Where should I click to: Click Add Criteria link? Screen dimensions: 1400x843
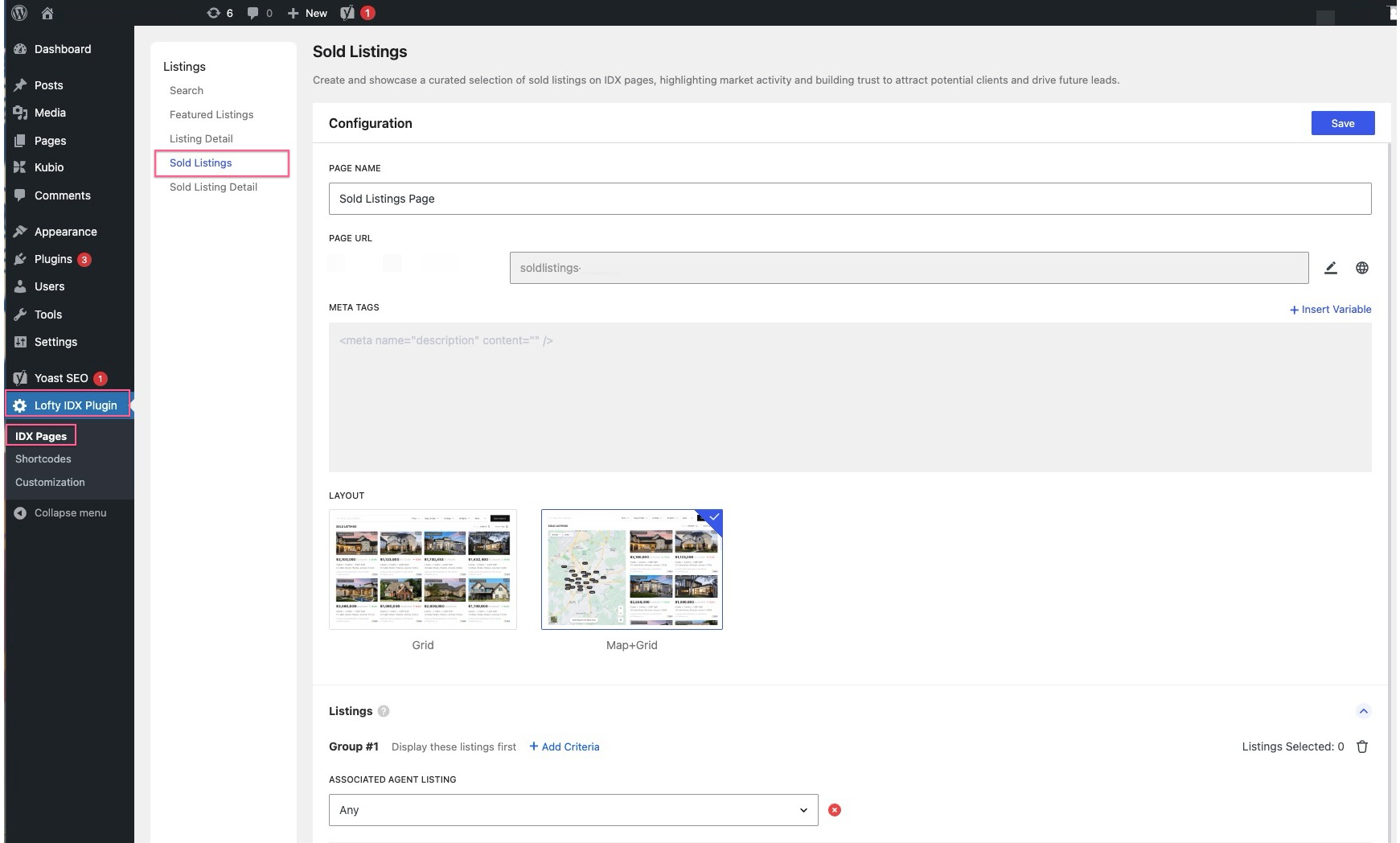point(565,746)
